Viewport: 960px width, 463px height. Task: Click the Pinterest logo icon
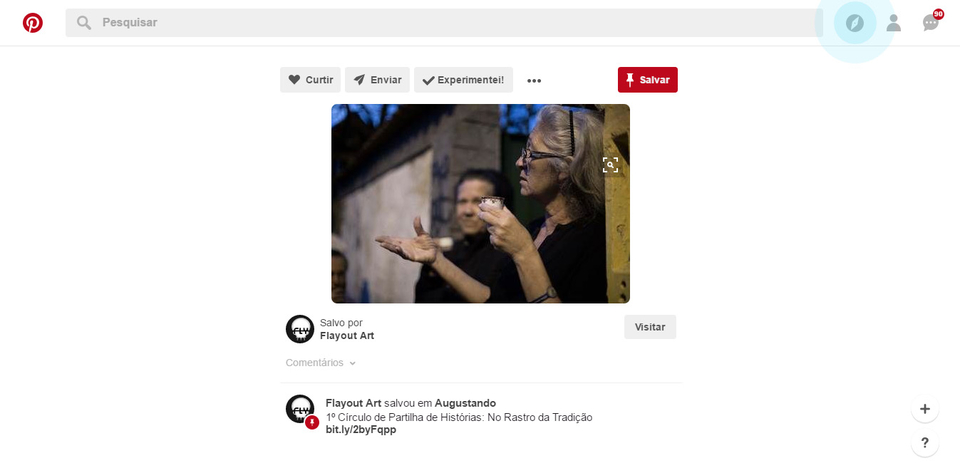coord(32,23)
